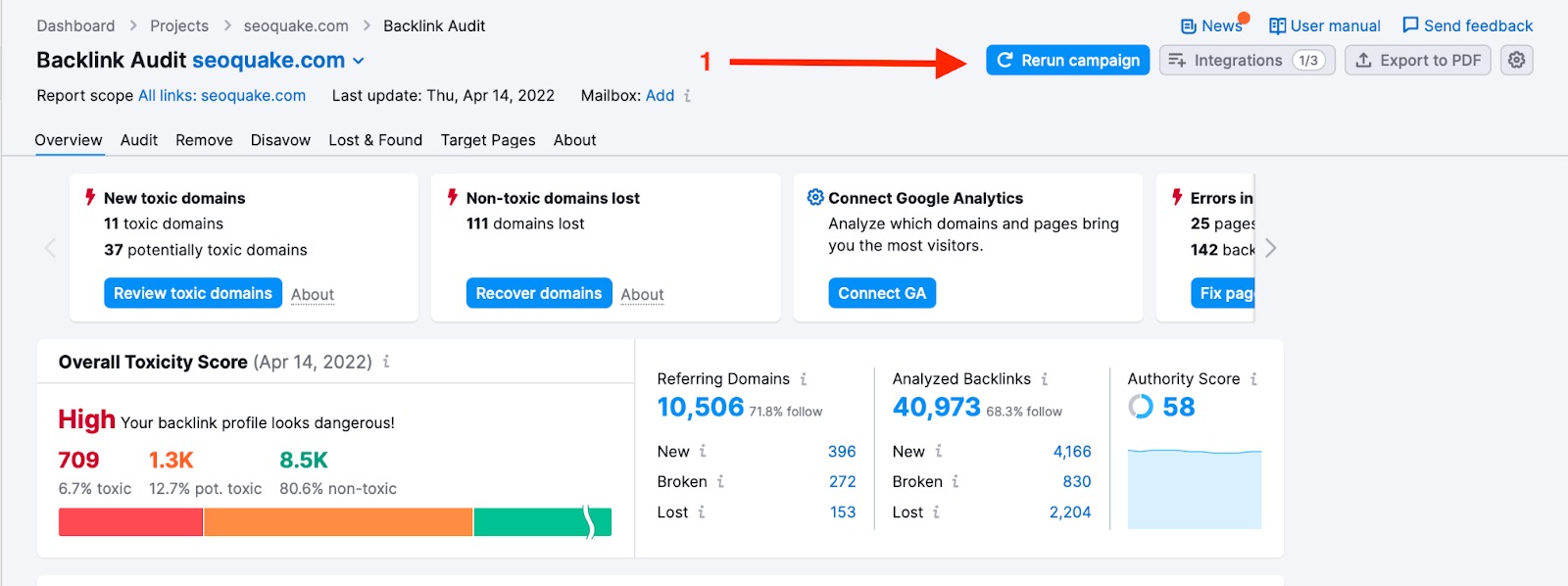Screen dimensions: 1568x586
Task: Switch to the Audit tab
Action: click(x=139, y=140)
